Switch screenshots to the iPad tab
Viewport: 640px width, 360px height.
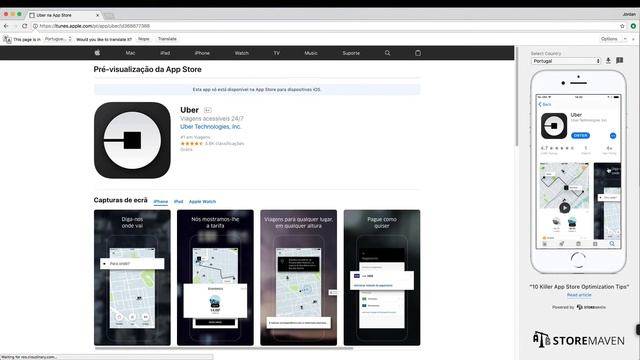[178, 202]
